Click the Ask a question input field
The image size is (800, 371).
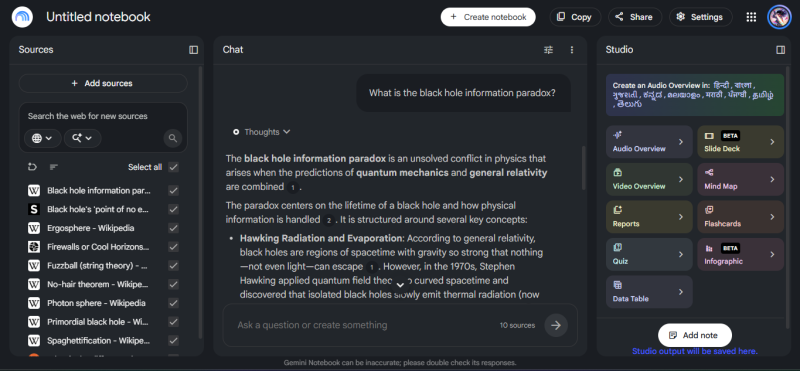[365, 325]
